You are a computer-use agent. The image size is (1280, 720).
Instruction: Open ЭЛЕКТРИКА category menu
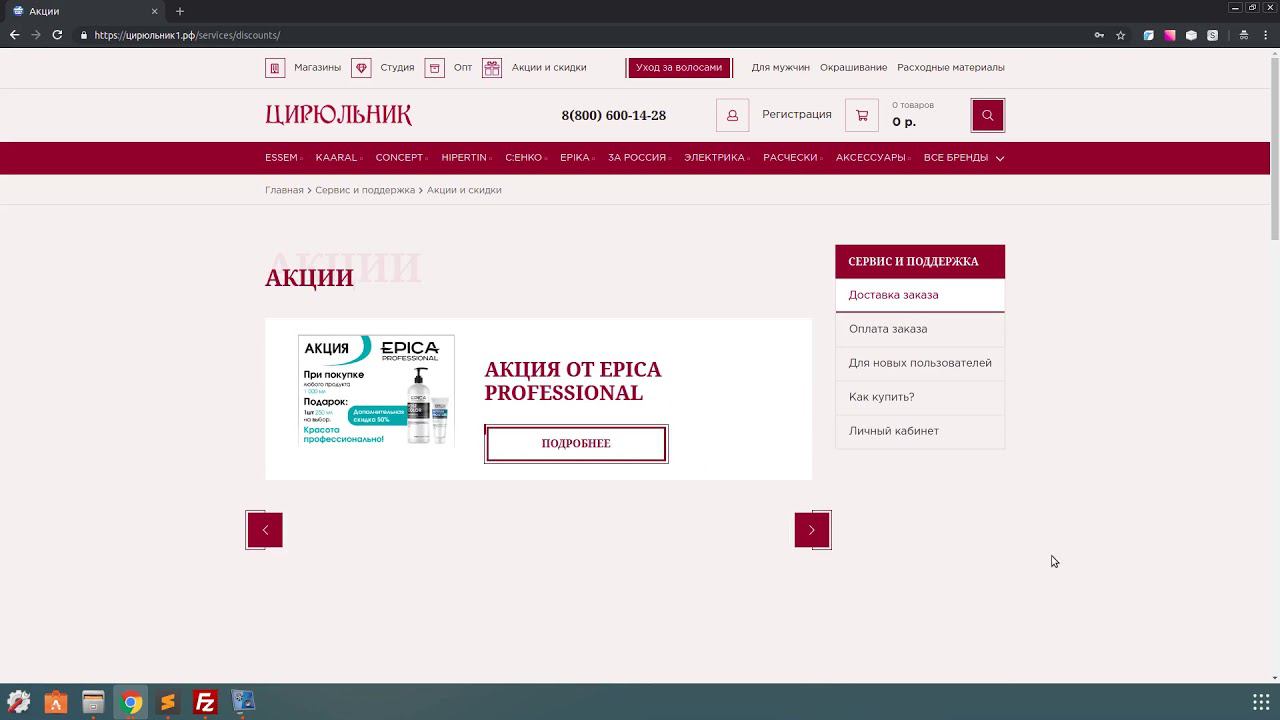[x=715, y=158]
